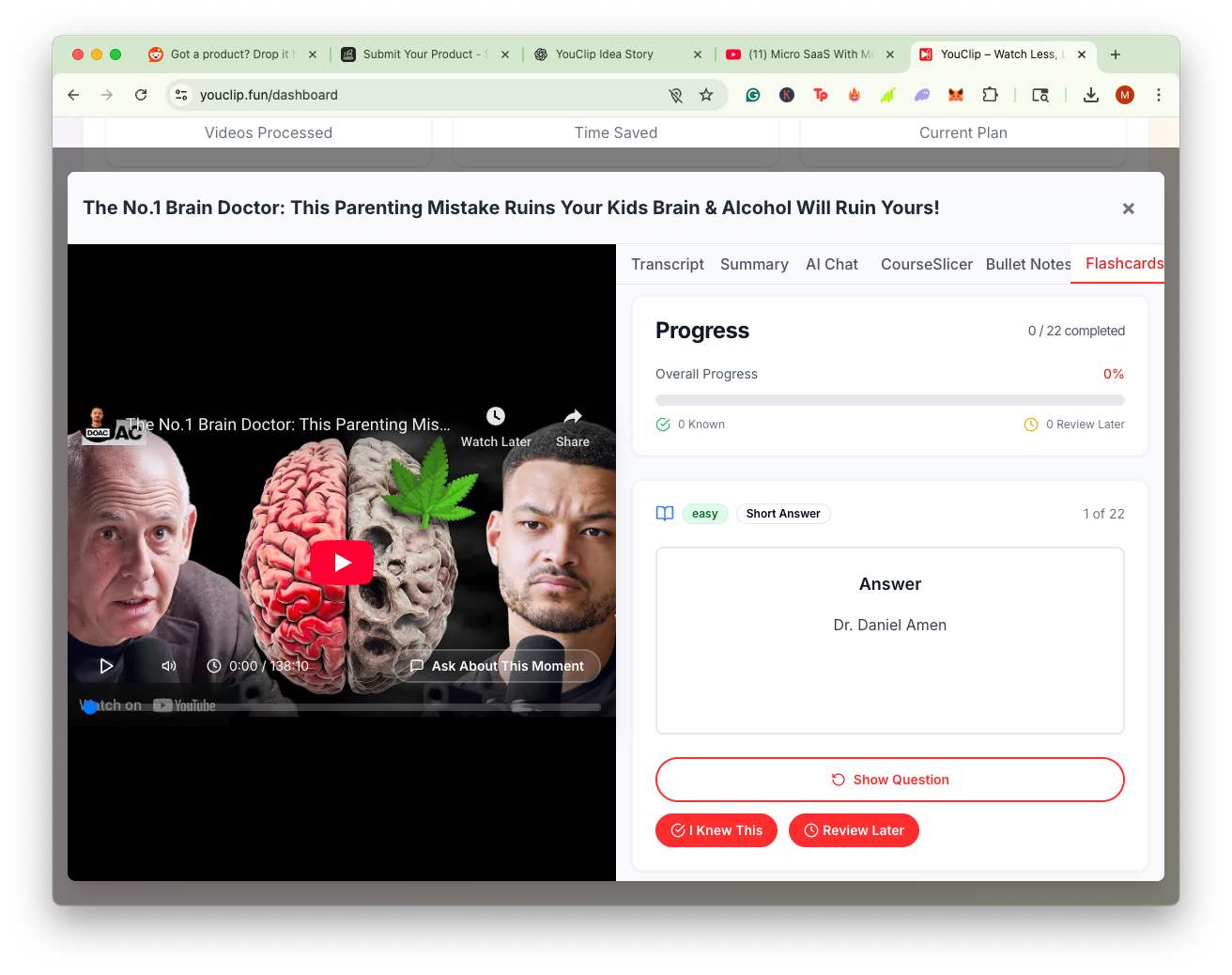
Task: Open the MetaMask fox extension
Action: coord(956,95)
